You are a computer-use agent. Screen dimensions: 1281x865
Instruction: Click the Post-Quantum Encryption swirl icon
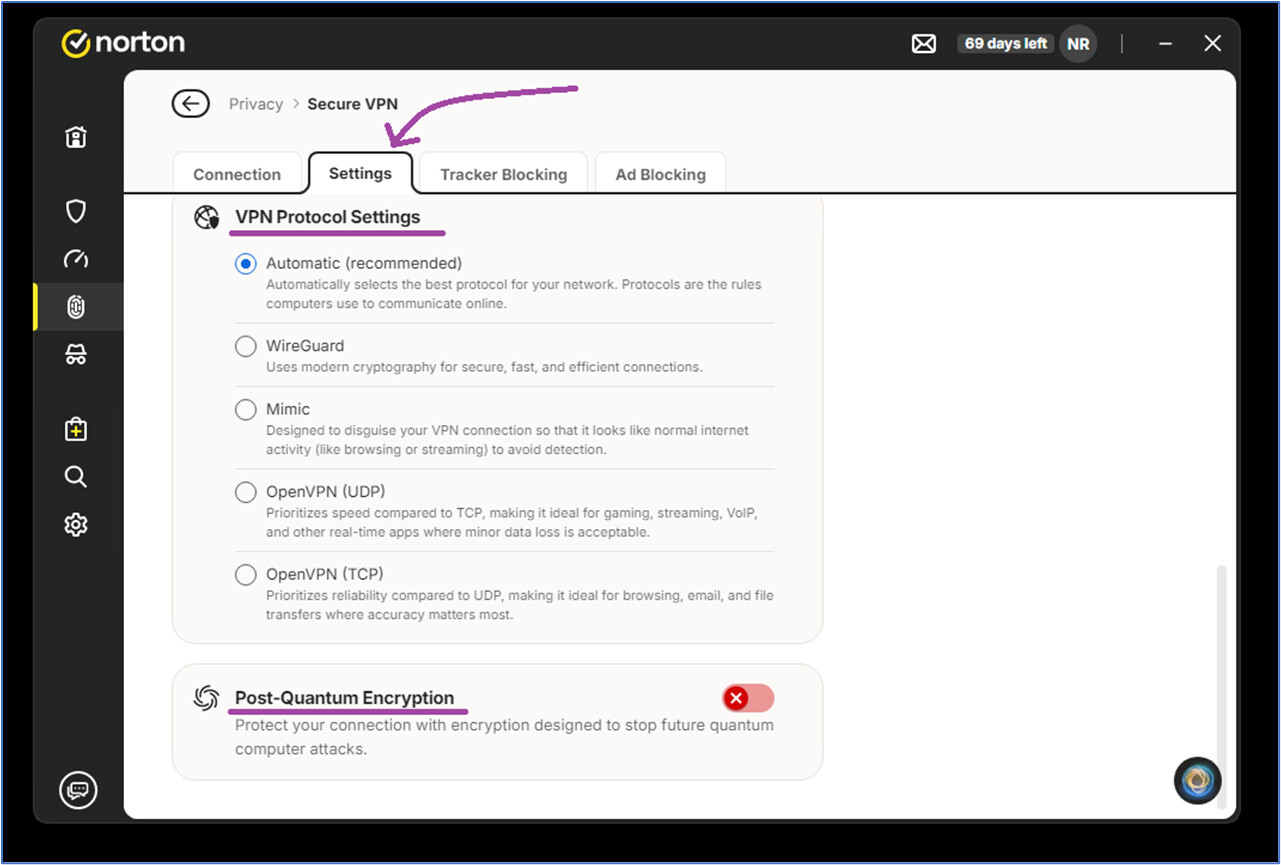(x=206, y=698)
